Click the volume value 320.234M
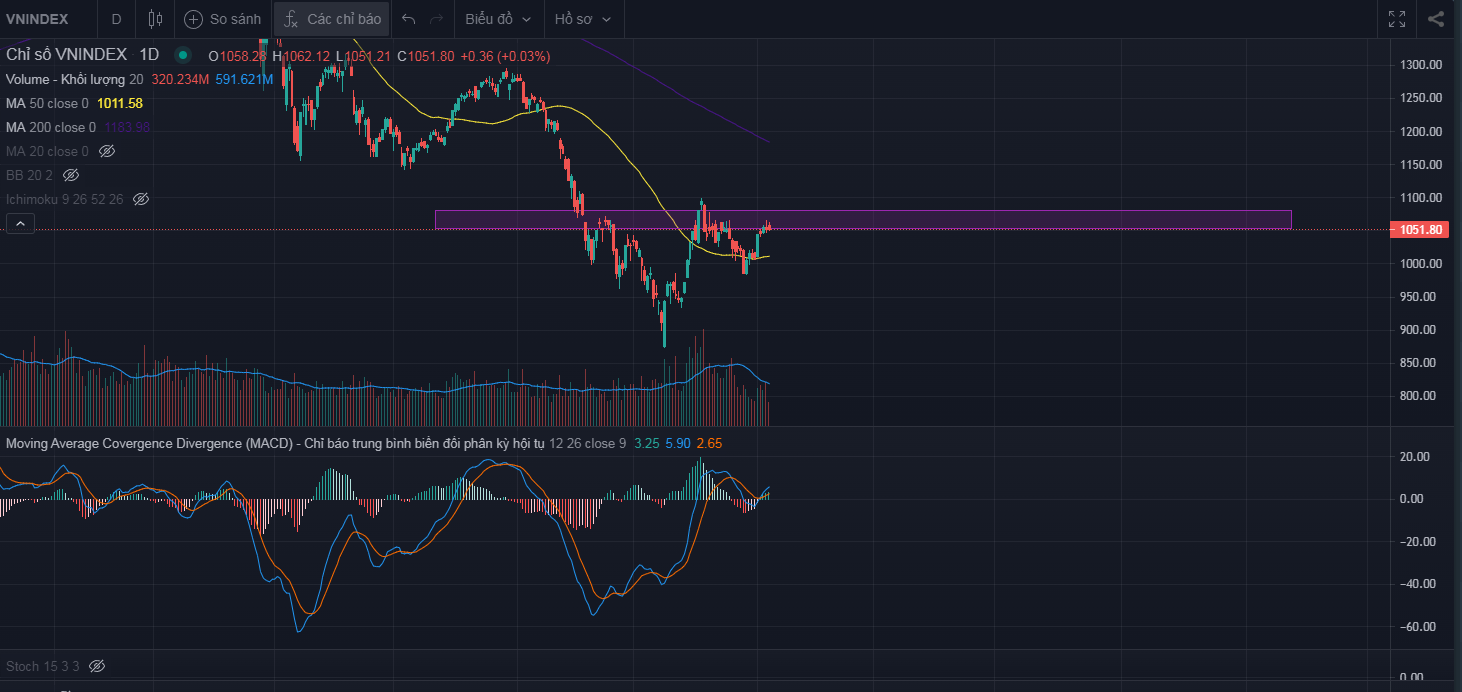 [180, 79]
